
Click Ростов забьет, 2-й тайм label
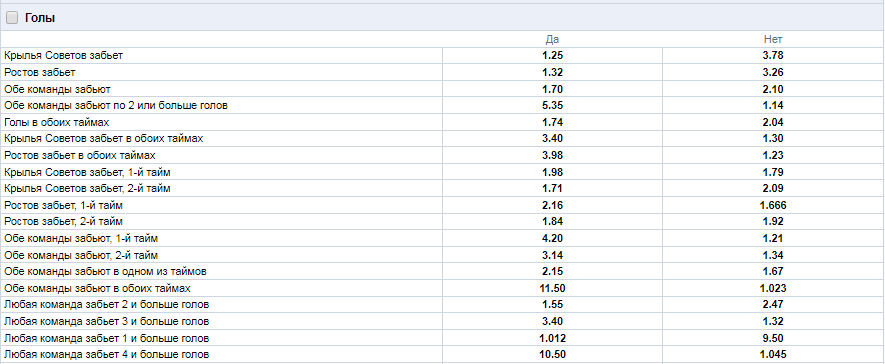click(63, 222)
